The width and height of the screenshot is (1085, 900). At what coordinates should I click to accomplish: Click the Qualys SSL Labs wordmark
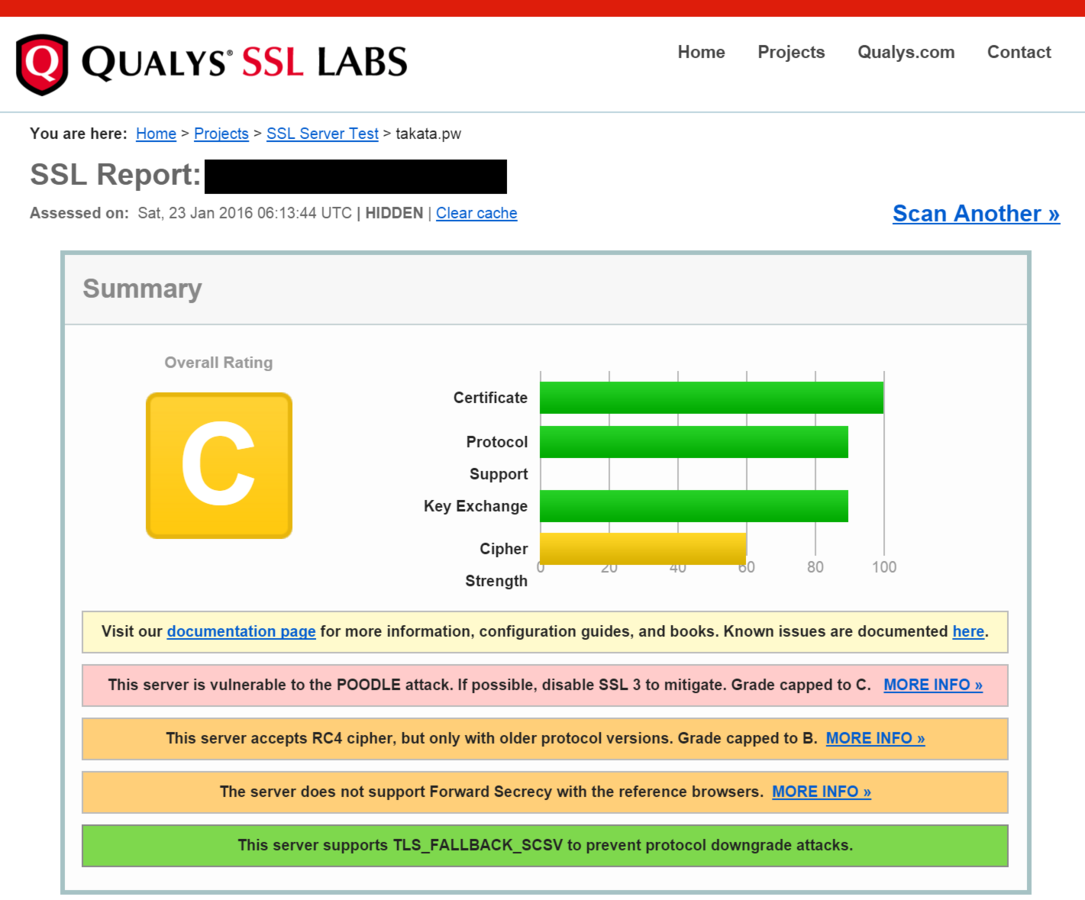[244, 63]
